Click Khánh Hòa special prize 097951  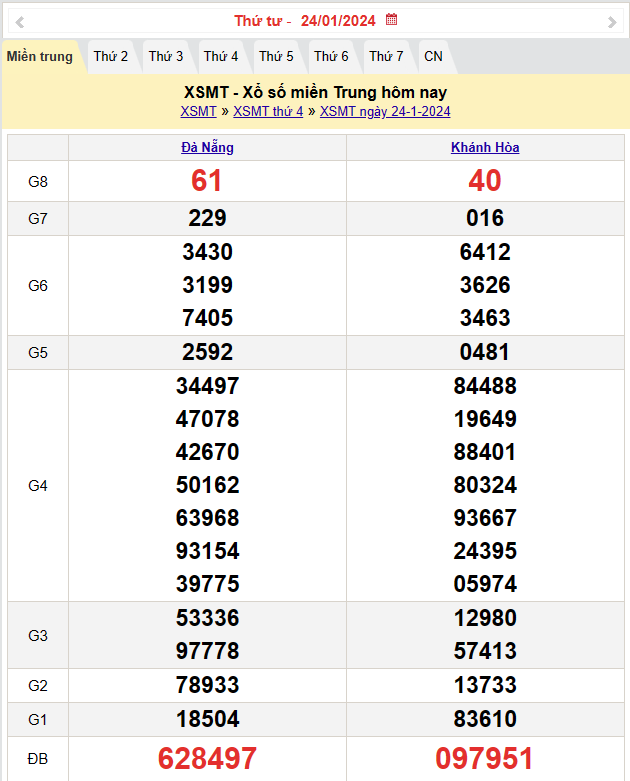pos(485,758)
